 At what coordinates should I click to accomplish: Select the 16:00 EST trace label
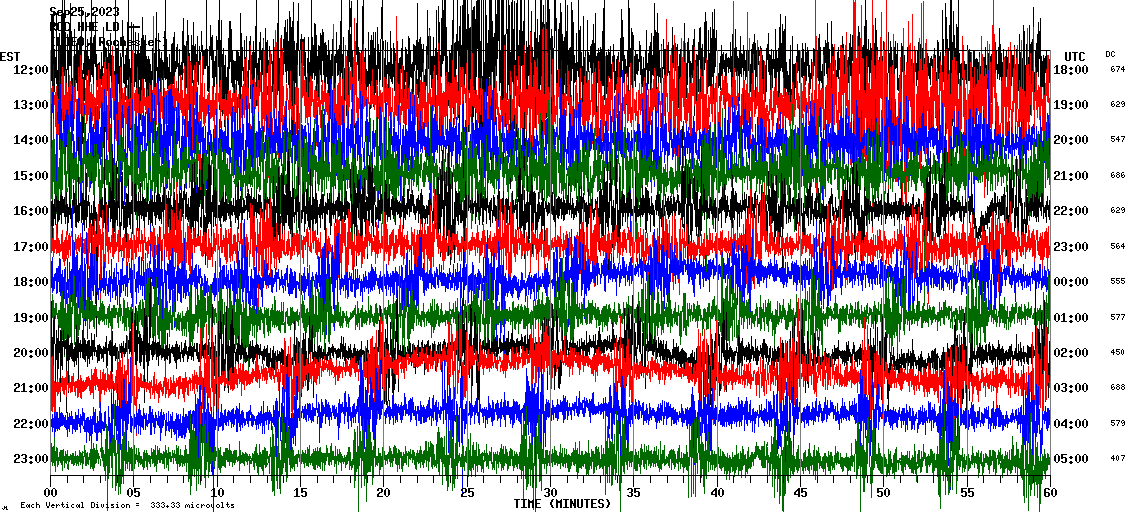click(30, 210)
